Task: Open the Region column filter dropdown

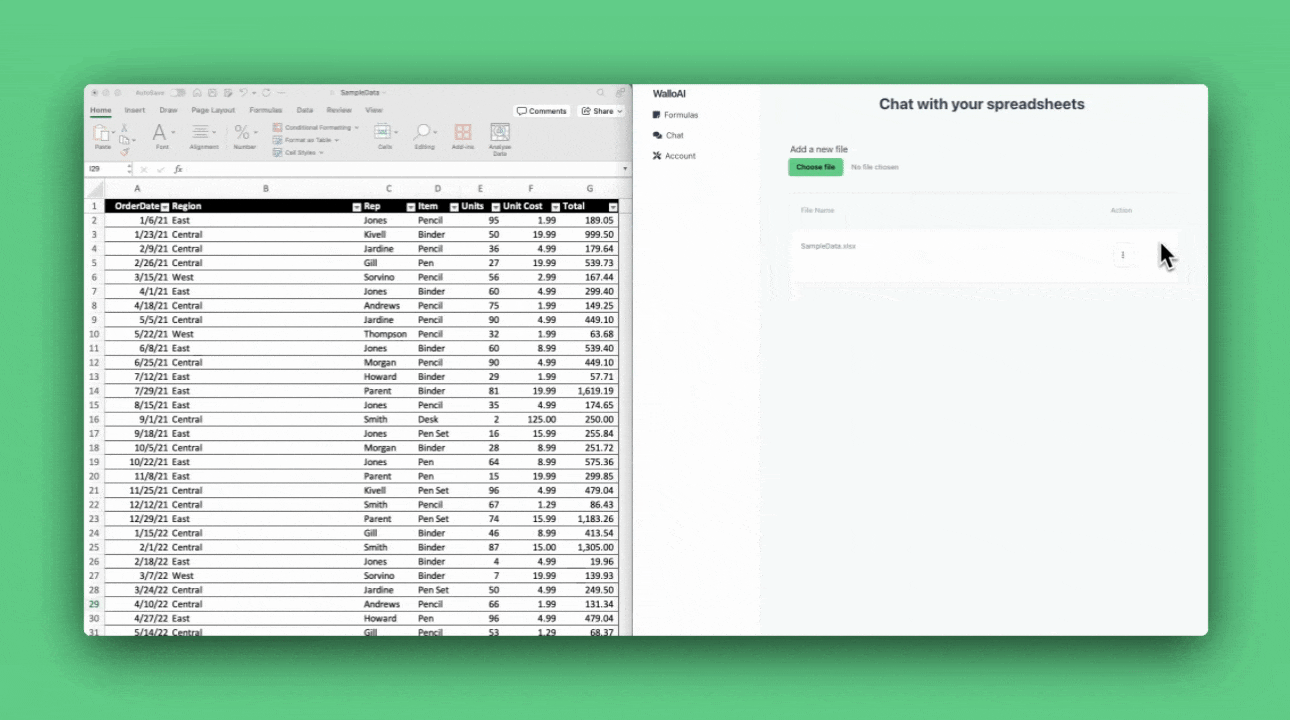Action: click(357, 207)
